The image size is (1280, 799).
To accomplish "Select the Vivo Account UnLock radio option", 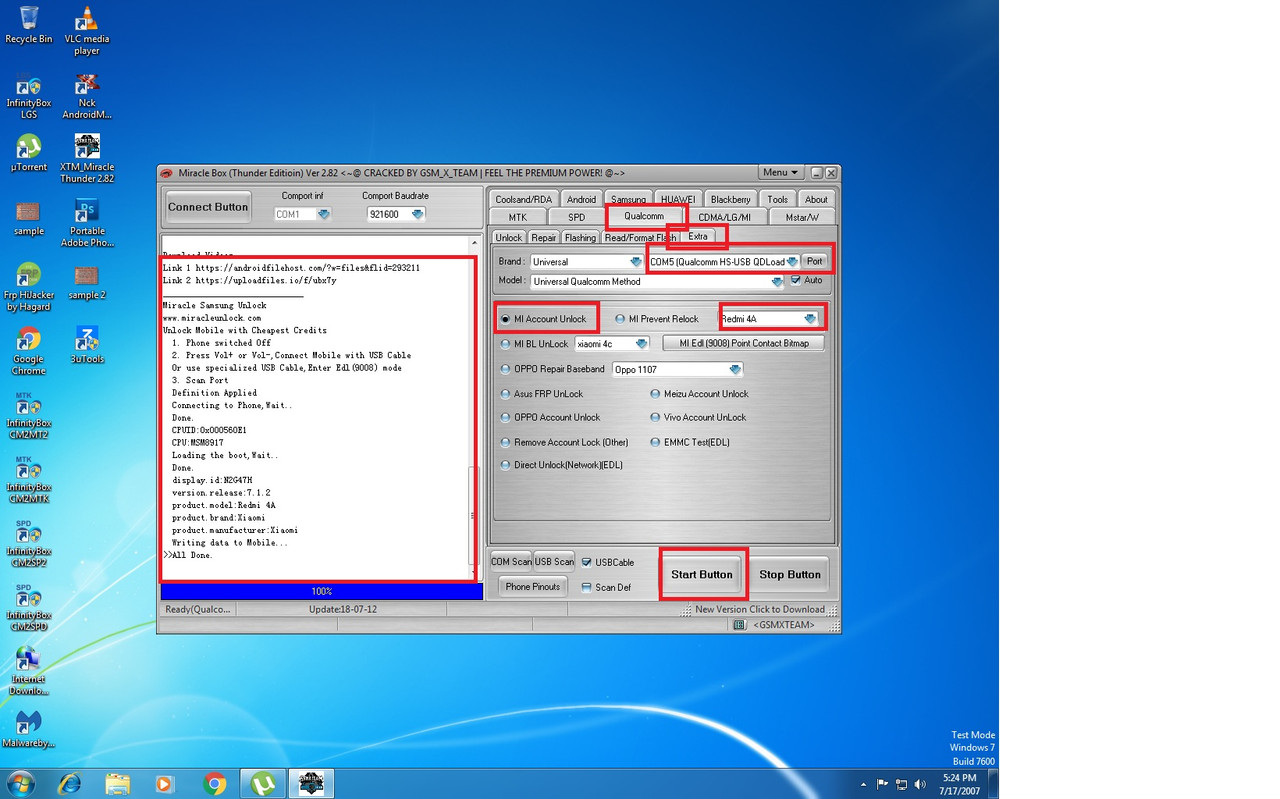I will [x=698, y=418].
